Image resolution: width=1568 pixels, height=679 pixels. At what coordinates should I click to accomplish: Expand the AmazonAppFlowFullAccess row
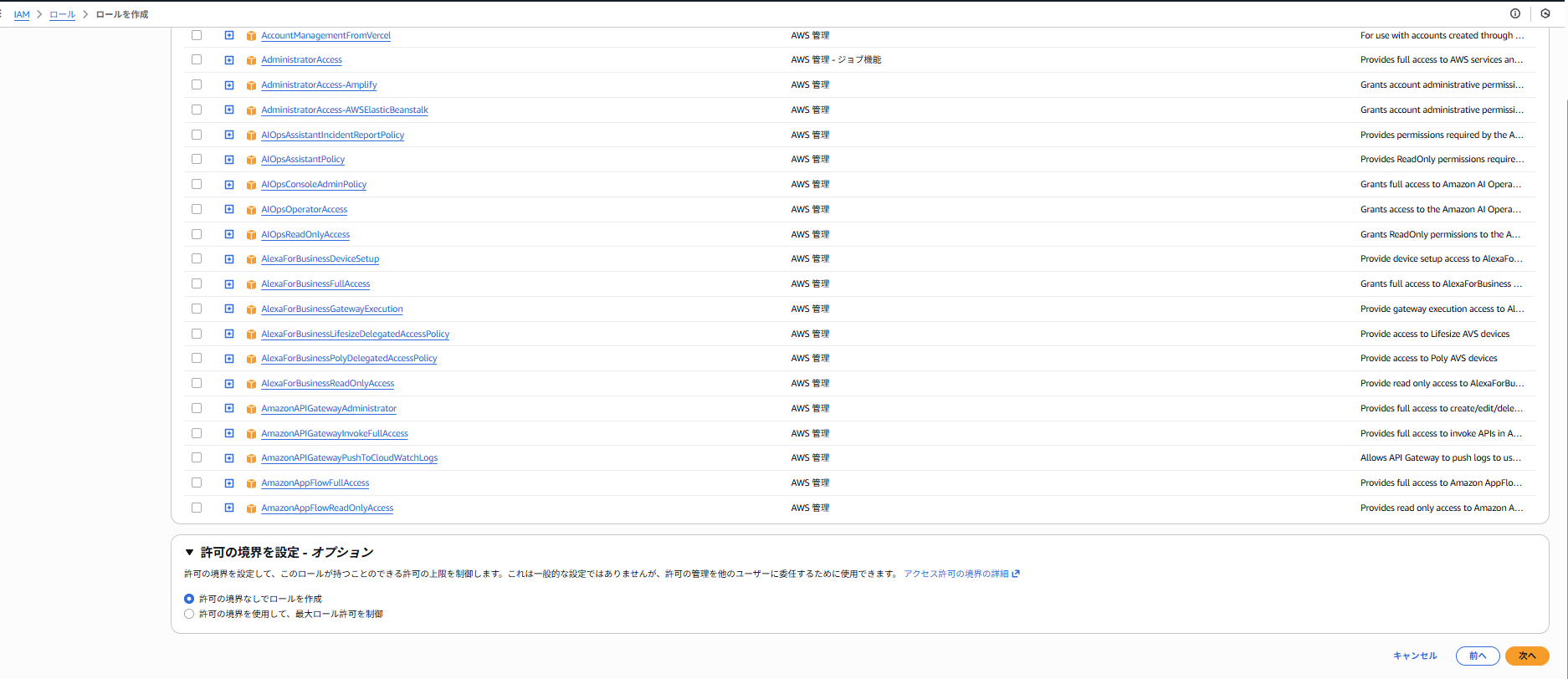(229, 483)
